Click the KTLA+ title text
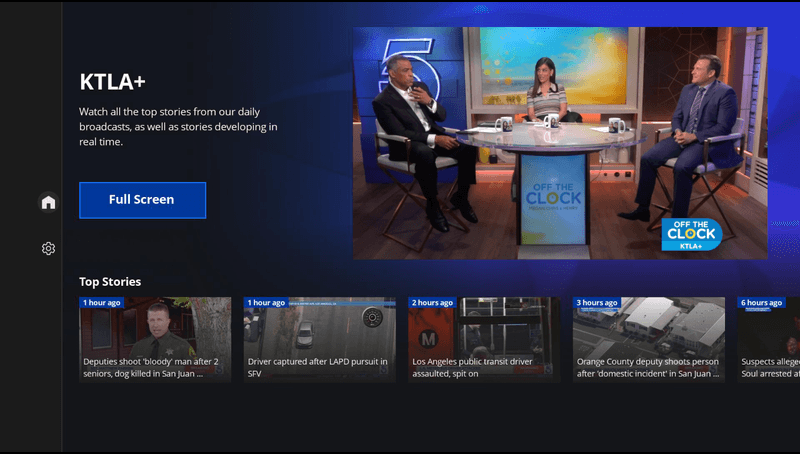The width and height of the screenshot is (800, 454). pos(112,82)
